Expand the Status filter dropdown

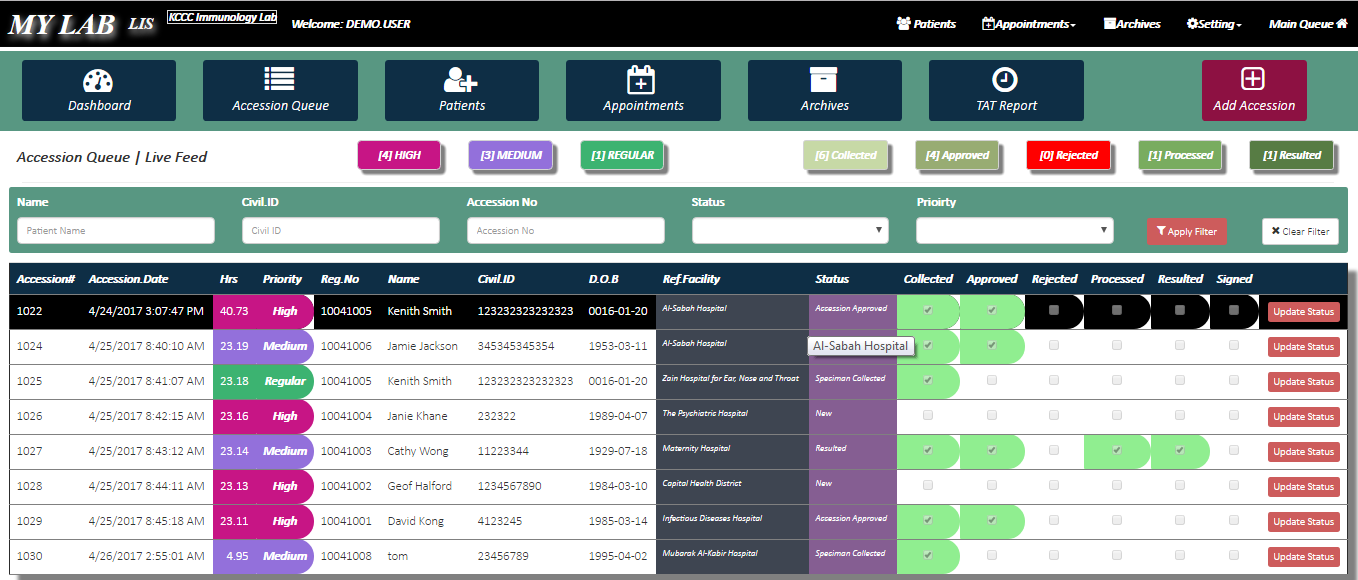pyautogui.click(x=790, y=231)
